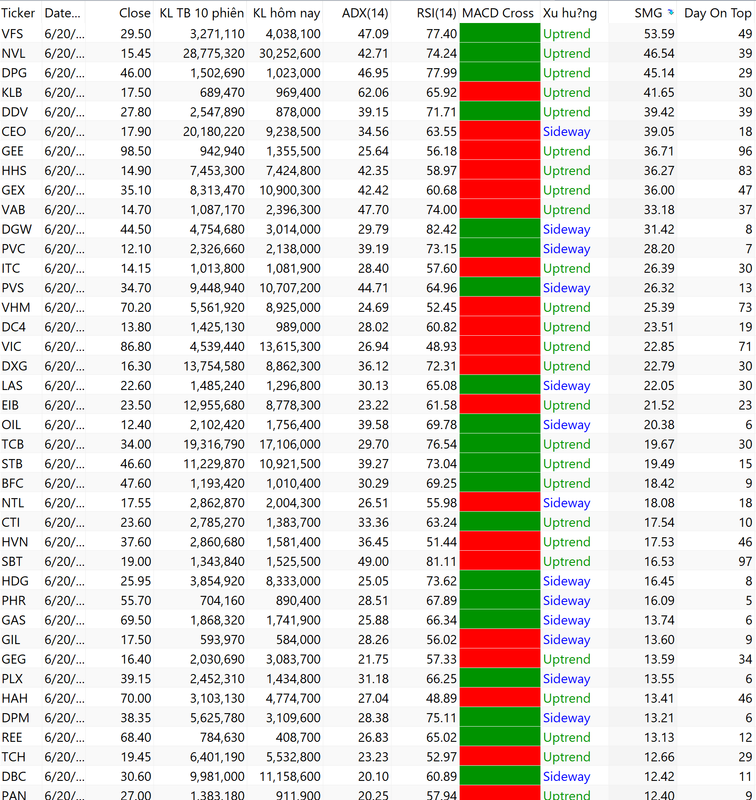
Task: Click the red MACD Cross cell for NTL
Action: 499,503
